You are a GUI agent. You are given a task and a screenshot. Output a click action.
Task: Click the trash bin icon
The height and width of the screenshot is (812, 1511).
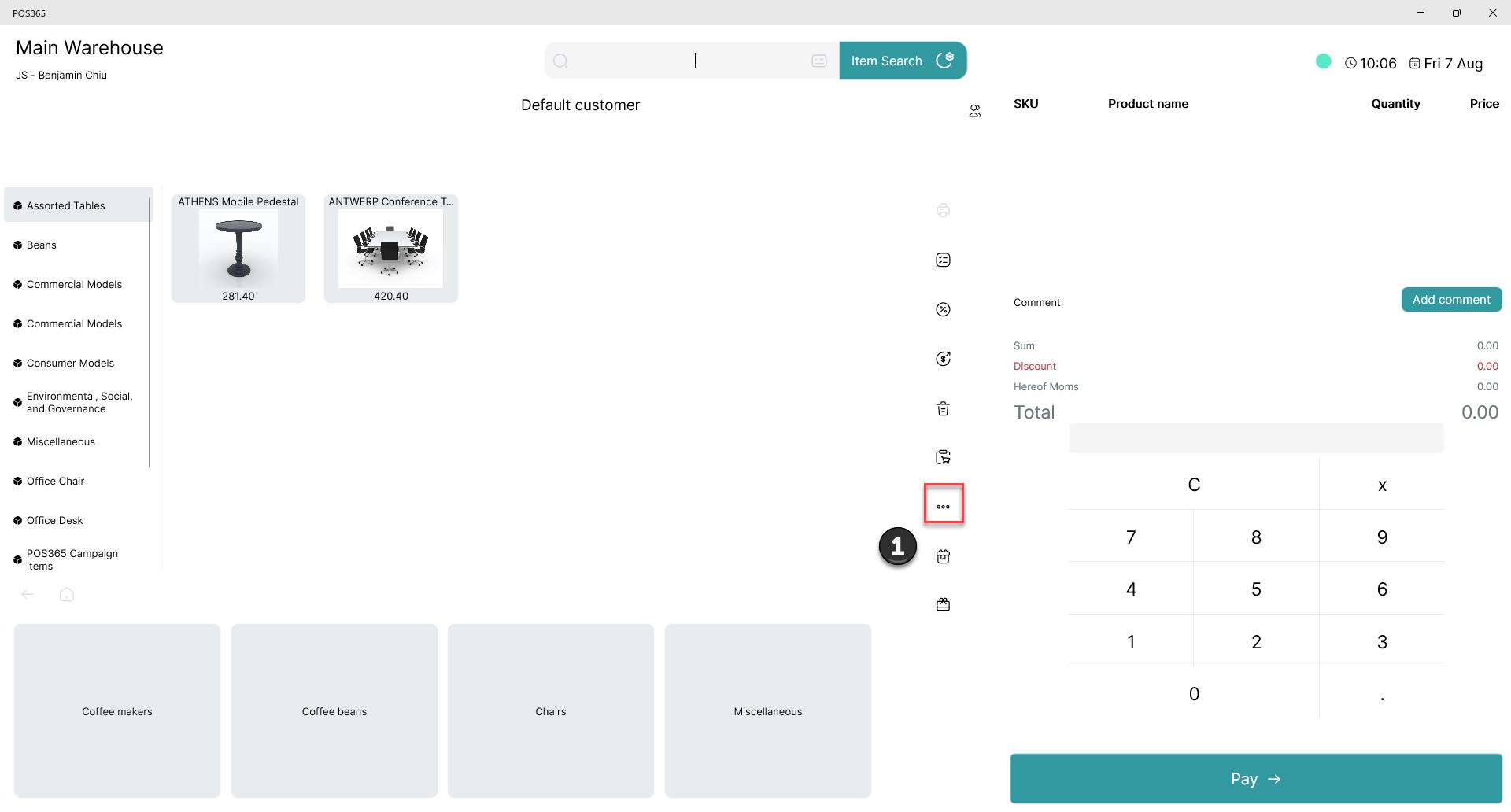(943, 408)
